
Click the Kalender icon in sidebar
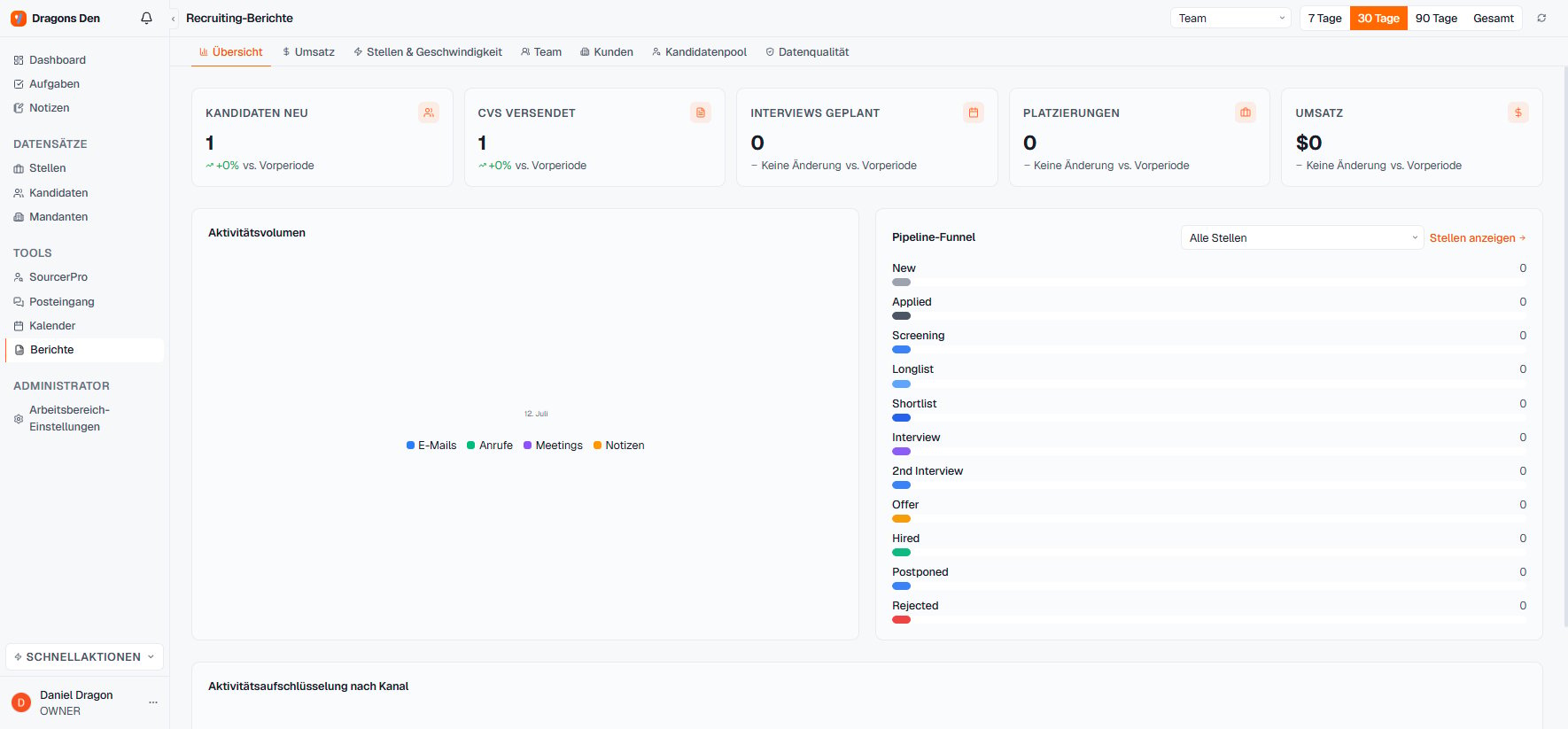point(19,326)
